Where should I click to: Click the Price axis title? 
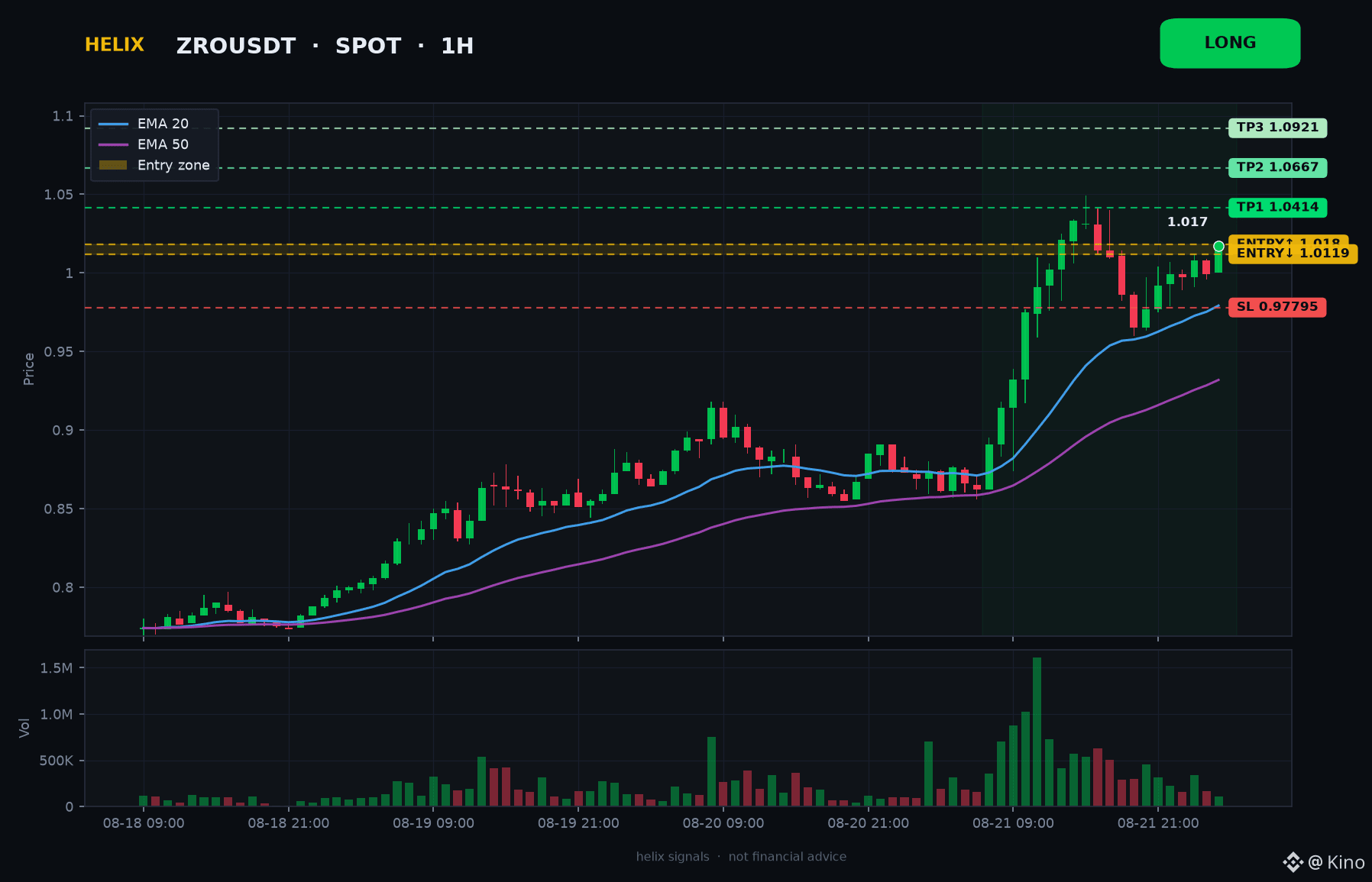(x=29, y=369)
